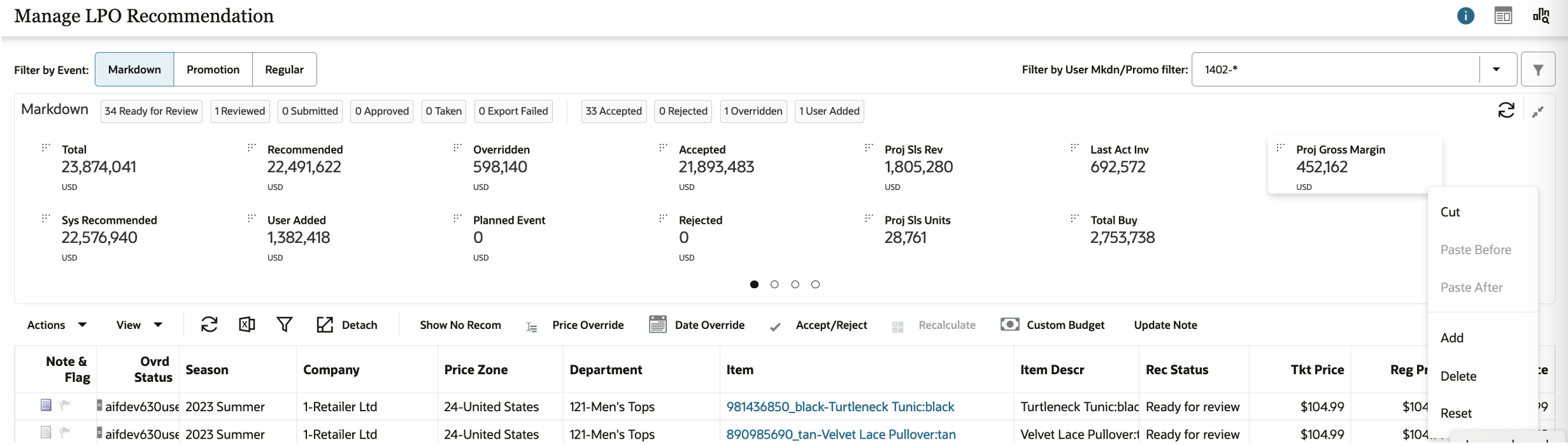Image resolution: width=1568 pixels, height=445 pixels.
Task: Toggle flag on Velvet Lace Pullover row
Action: [x=64, y=432]
